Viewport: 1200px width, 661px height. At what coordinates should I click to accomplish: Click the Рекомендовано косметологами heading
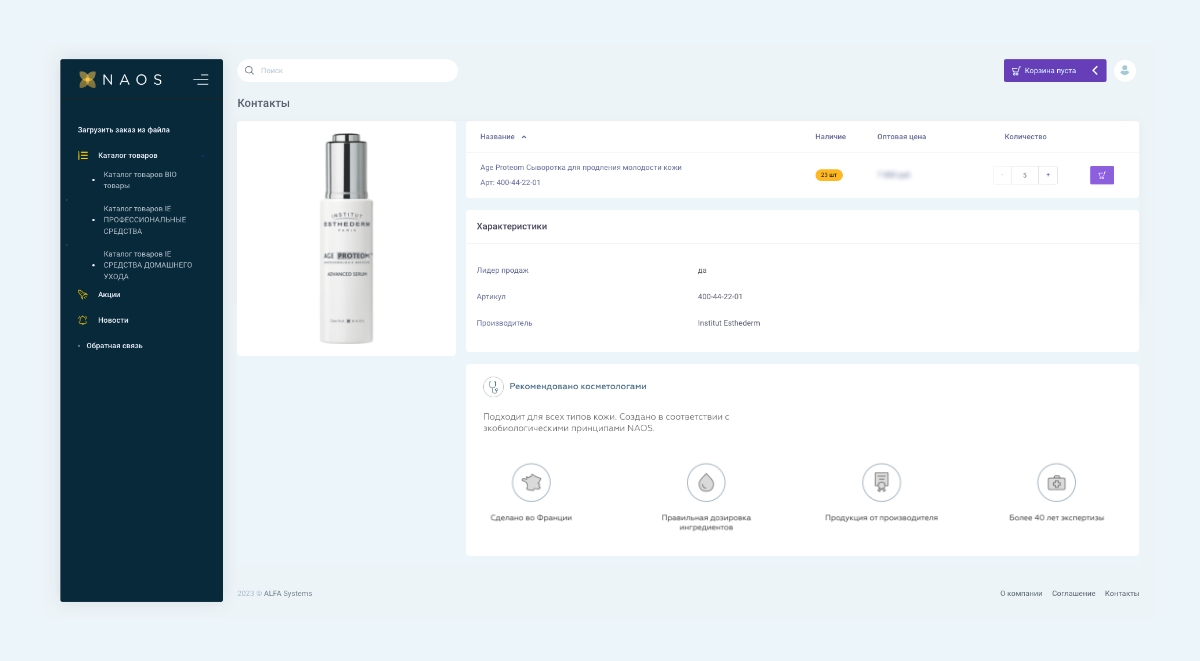click(x=578, y=386)
